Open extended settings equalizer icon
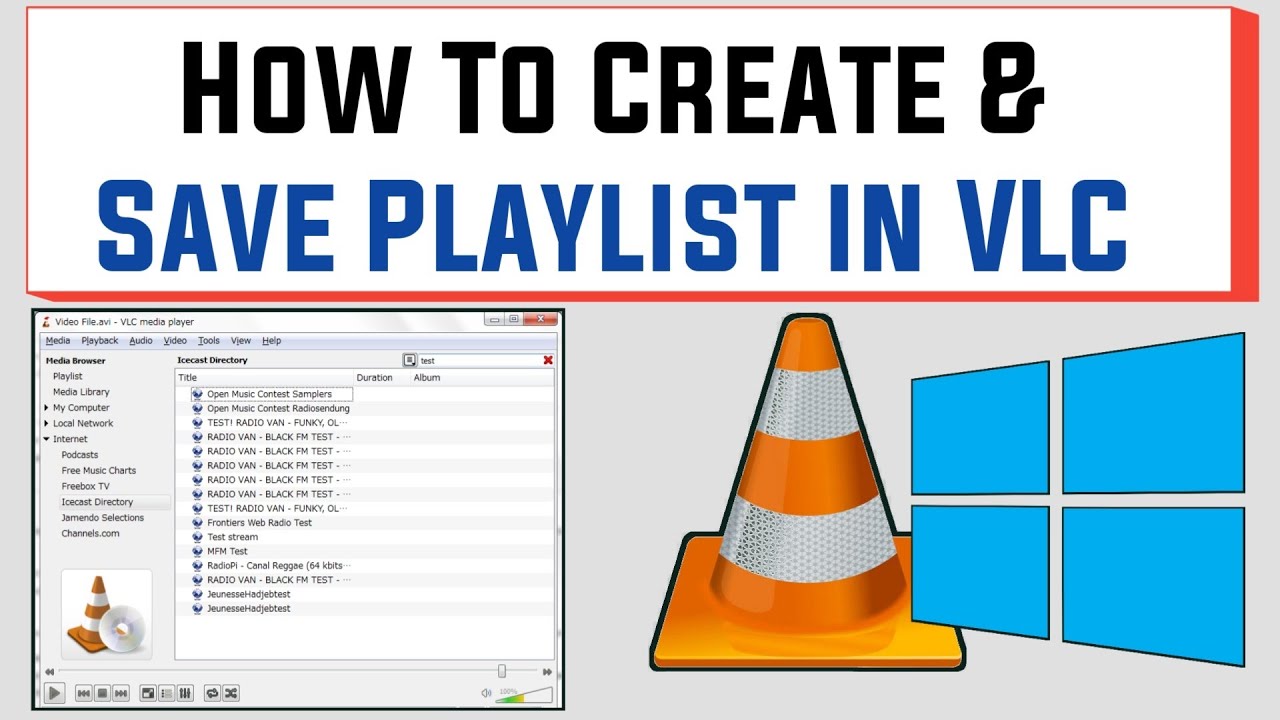Screen dimensions: 1280x720 [x=185, y=692]
